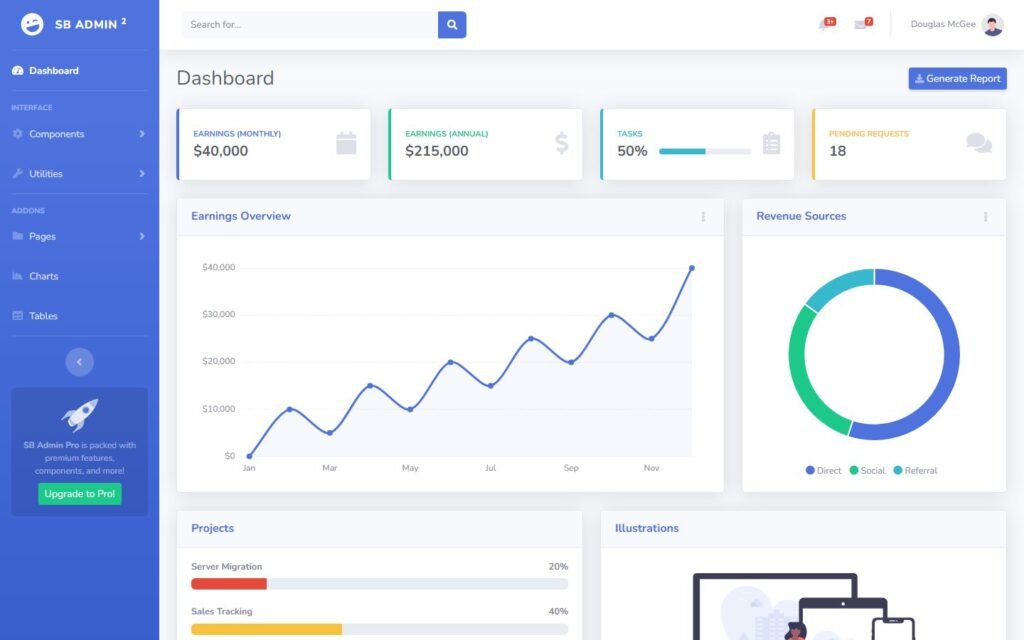Click the Revenue Sources card title
This screenshot has height=640, width=1024.
click(801, 216)
